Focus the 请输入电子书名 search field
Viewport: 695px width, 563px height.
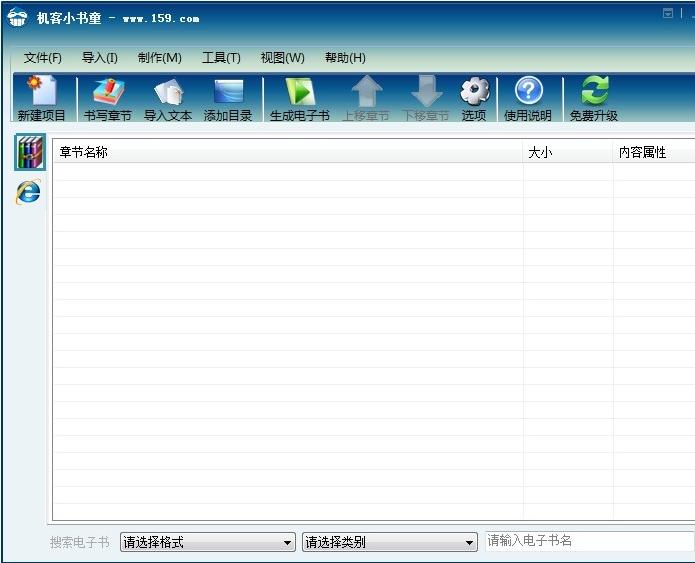tap(588, 541)
